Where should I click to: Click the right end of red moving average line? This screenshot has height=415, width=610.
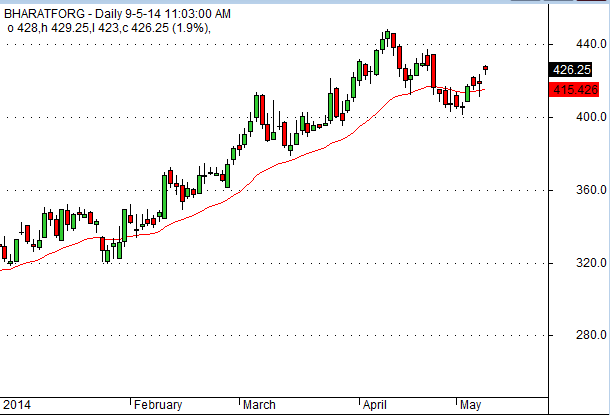(x=484, y=90)
